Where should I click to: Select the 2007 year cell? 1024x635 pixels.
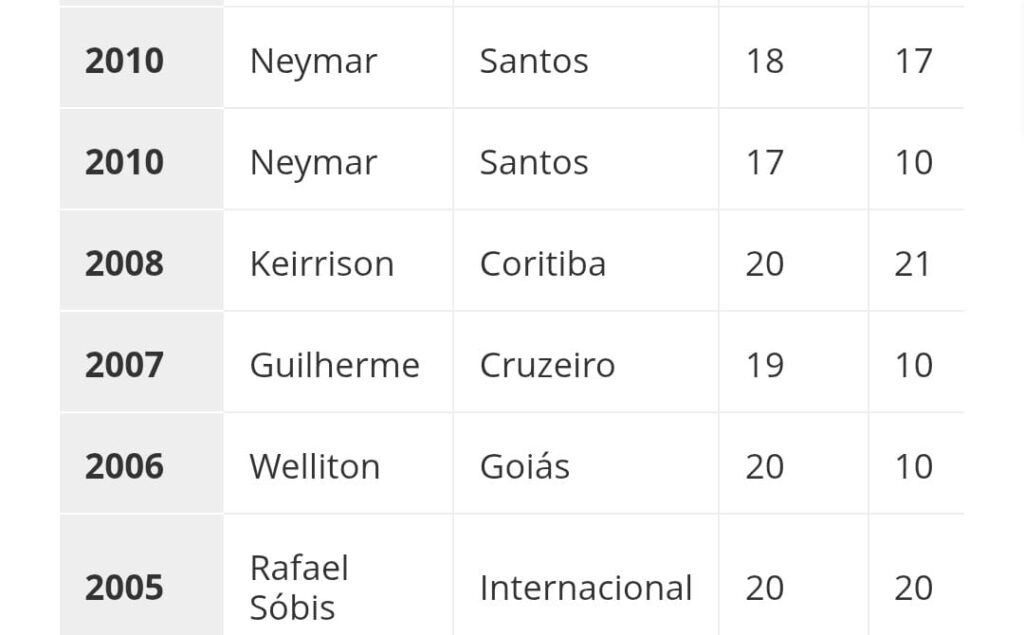click(124, 365)
